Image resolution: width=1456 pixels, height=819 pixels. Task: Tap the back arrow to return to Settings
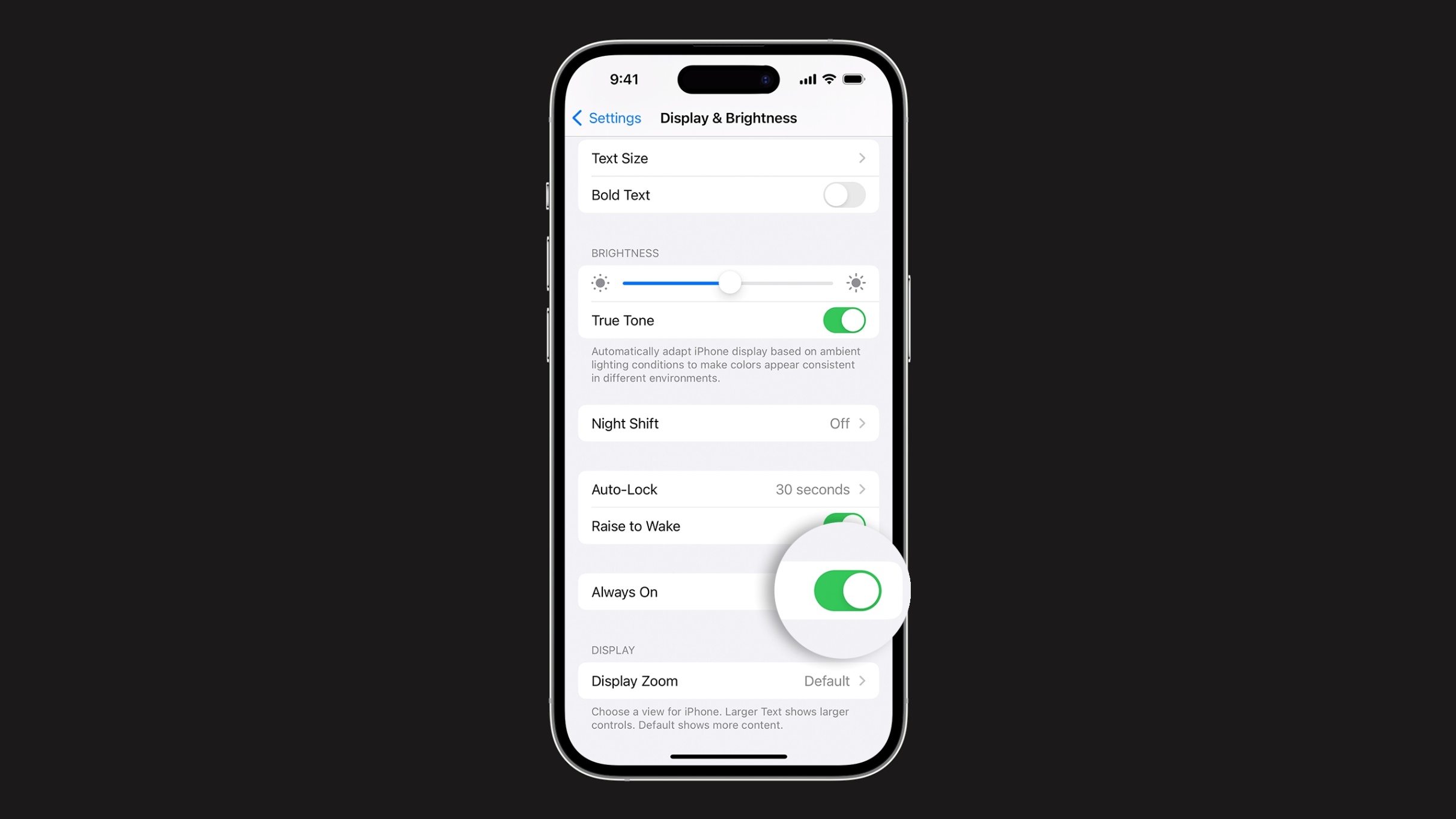579,118
